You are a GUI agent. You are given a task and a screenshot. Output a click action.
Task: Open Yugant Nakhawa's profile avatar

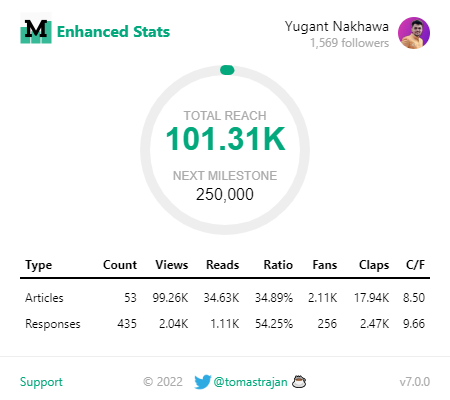click(414, 33)
